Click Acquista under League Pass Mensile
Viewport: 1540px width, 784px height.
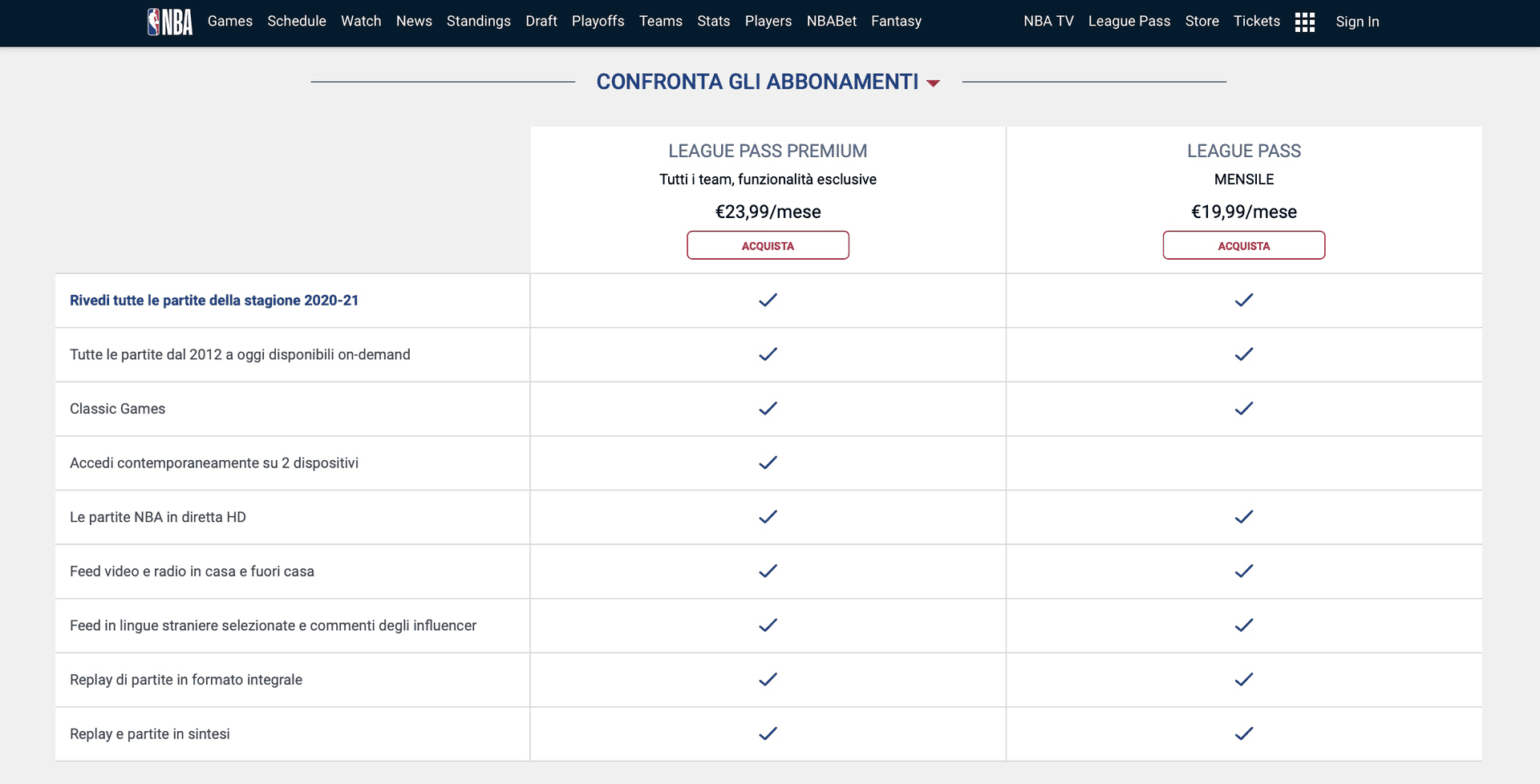(x=1244, y=245)
